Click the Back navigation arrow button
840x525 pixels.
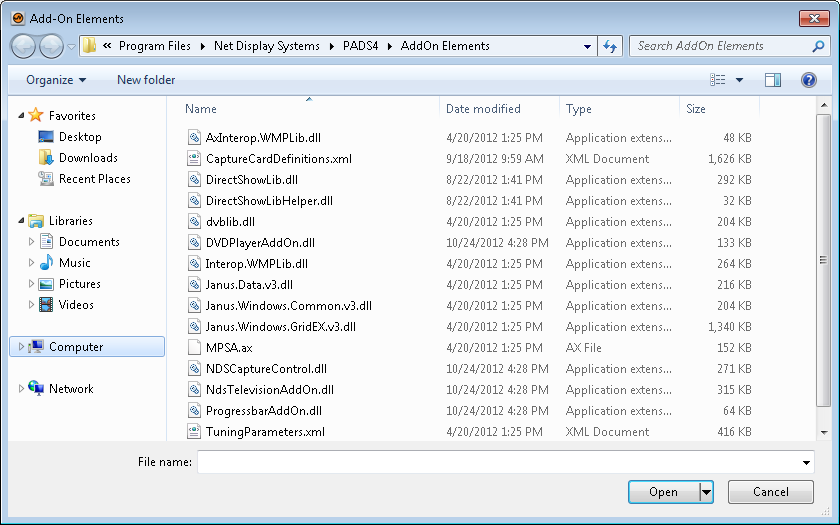click(24, 46)
